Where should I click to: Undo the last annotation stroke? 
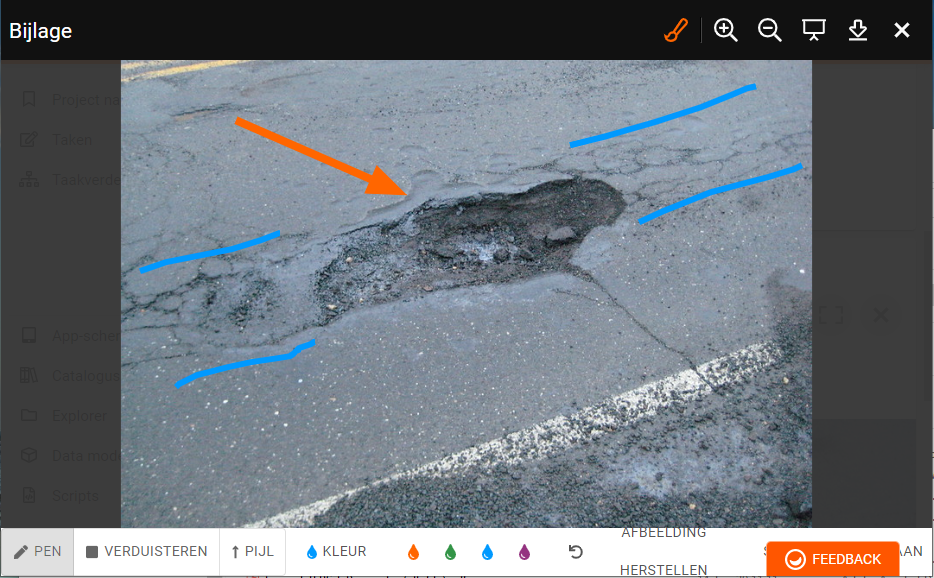pyautogui.click(x=575, y=552)
